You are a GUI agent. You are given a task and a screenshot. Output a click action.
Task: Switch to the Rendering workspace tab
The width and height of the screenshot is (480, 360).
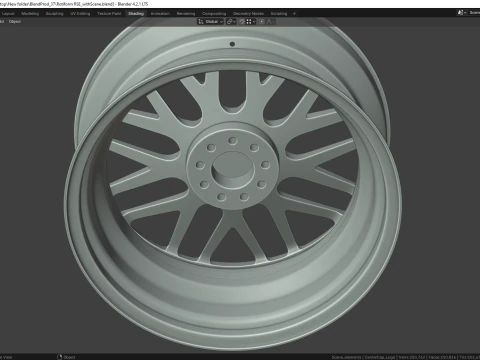tap(186, 14)
